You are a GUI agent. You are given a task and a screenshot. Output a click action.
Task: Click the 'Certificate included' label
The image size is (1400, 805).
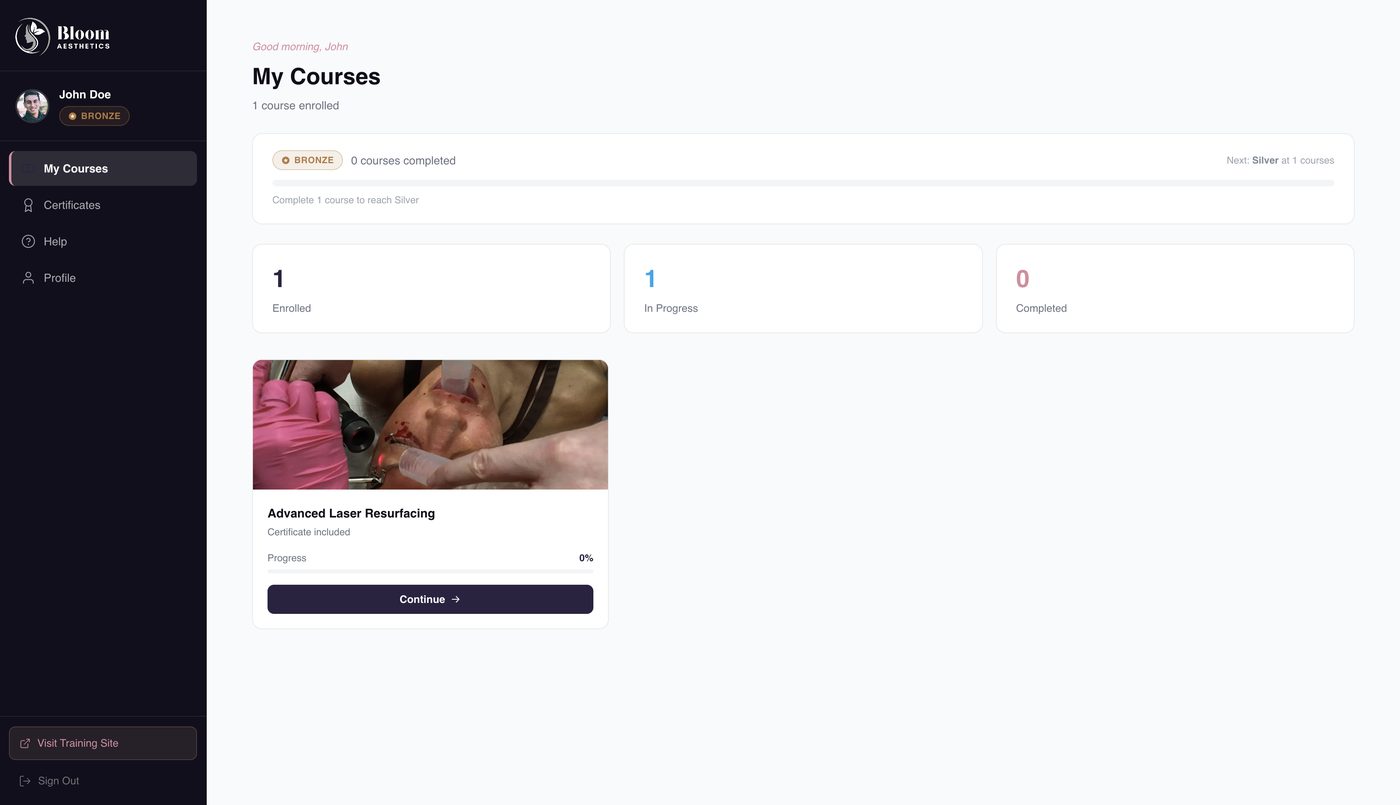click(309, 532)
